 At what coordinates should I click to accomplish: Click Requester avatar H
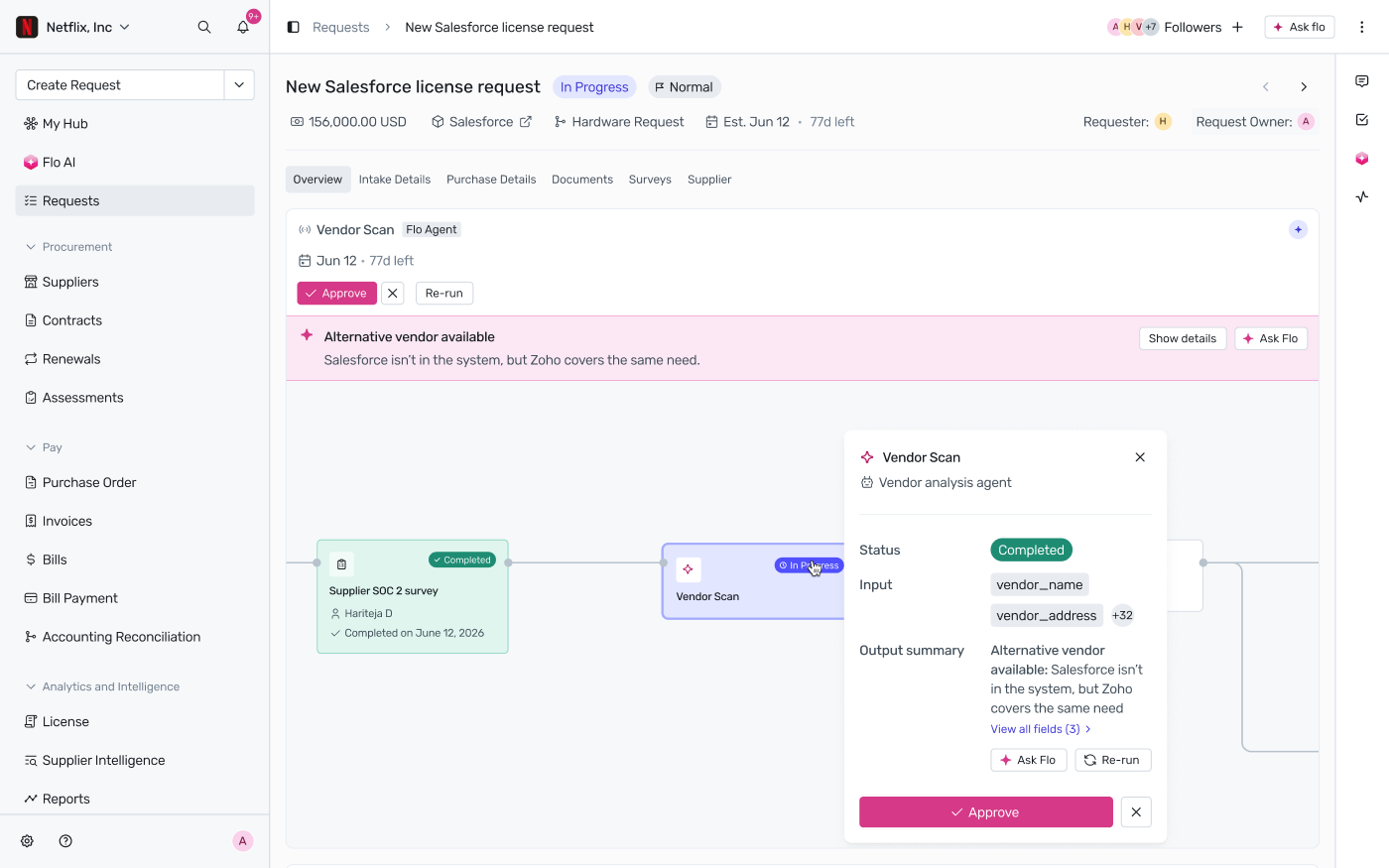click(x=1163, y=122)
